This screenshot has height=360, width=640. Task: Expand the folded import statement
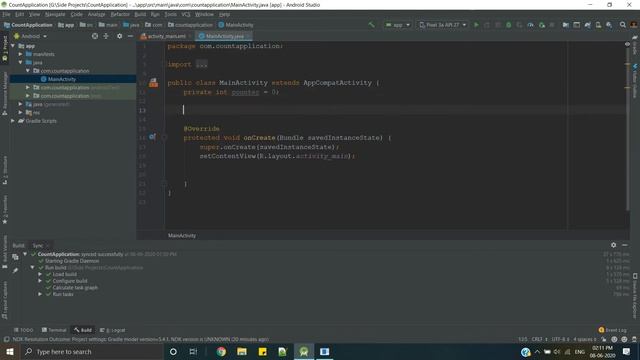pyautogui.click(x=202, y=64)
